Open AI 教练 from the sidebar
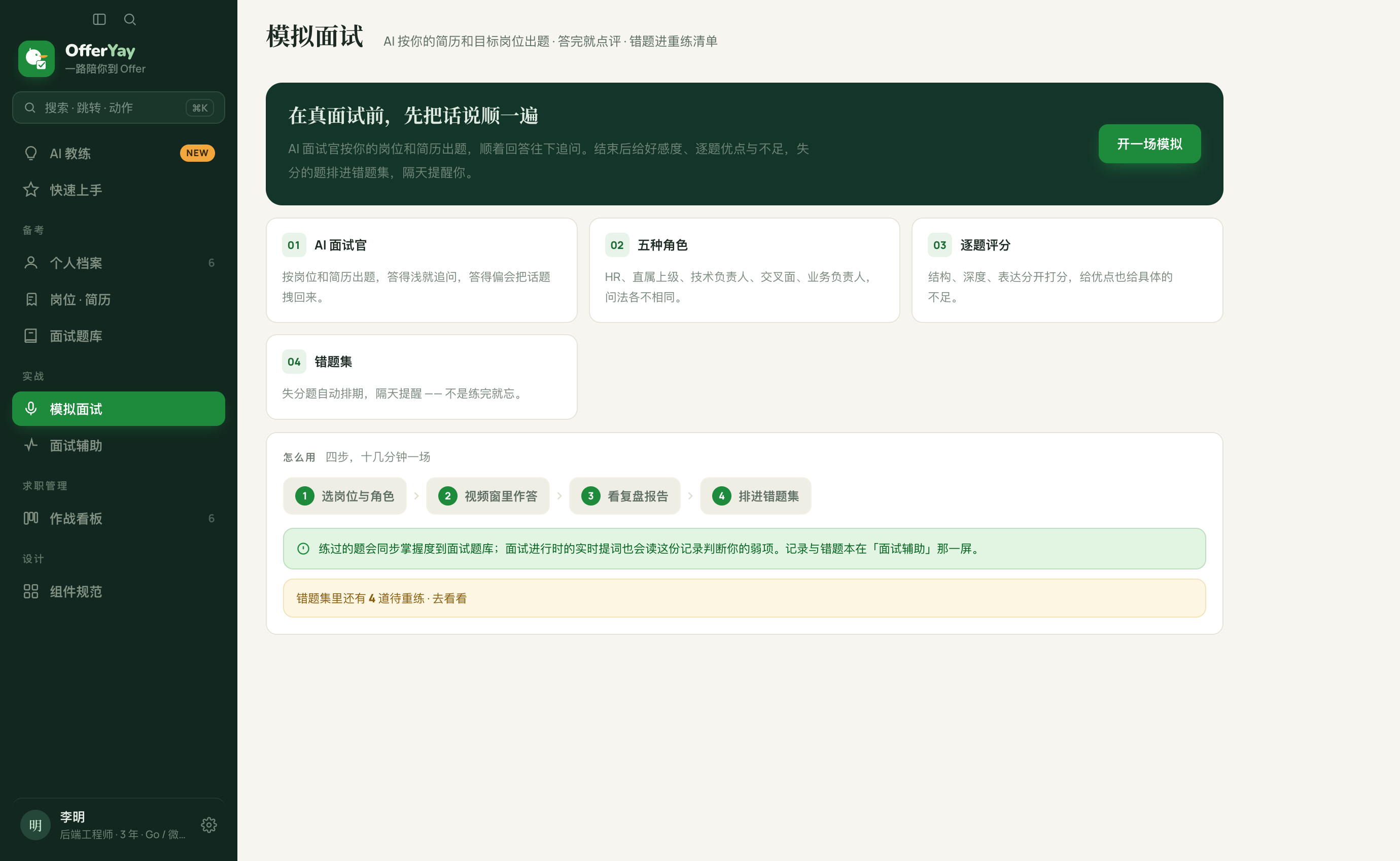The height and width of the screenshot is (861, 1400). [119, 153]
